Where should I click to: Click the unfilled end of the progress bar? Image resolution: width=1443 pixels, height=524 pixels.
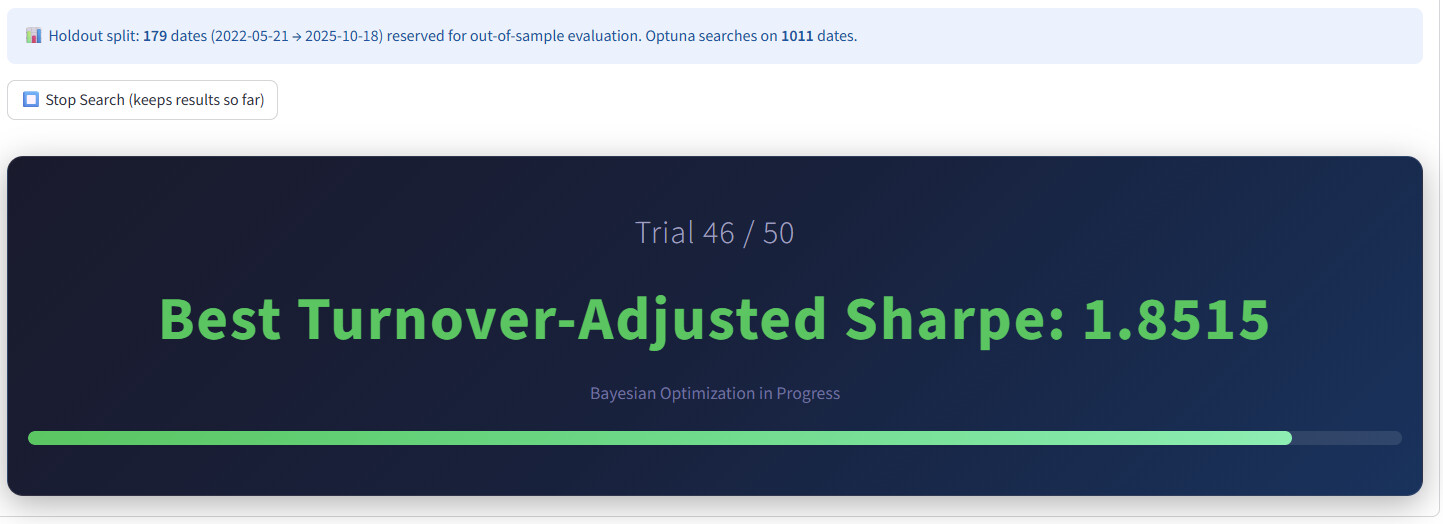1350,438
